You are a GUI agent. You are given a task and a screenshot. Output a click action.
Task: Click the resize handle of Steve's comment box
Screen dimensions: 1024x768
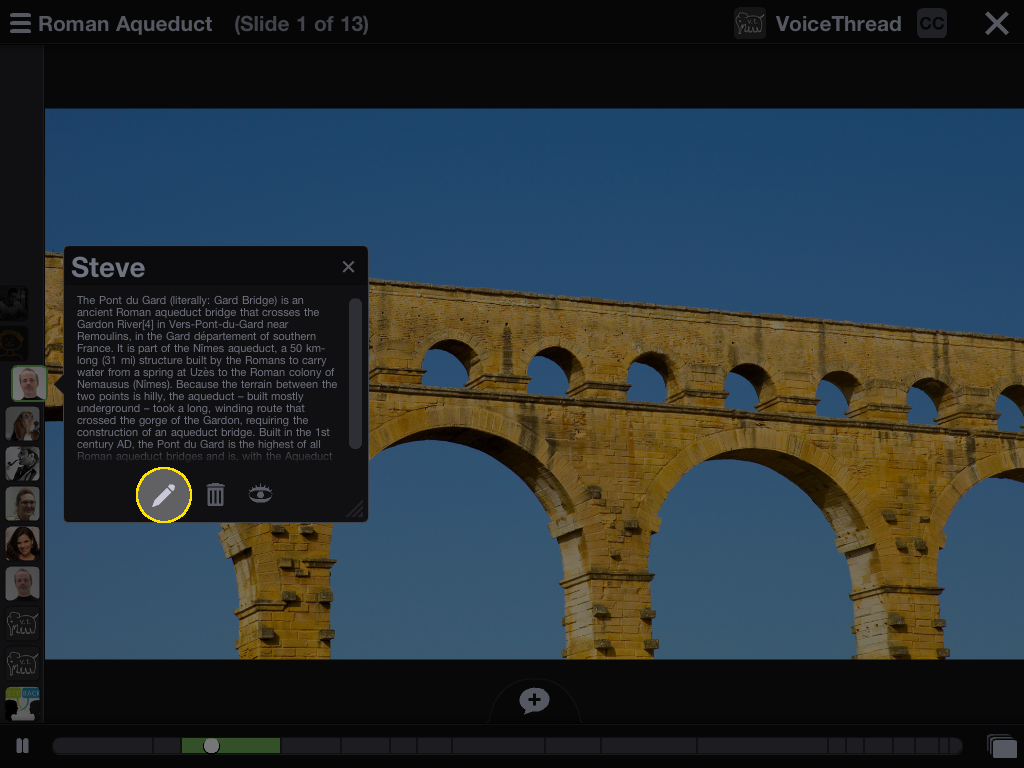[356, 509]
